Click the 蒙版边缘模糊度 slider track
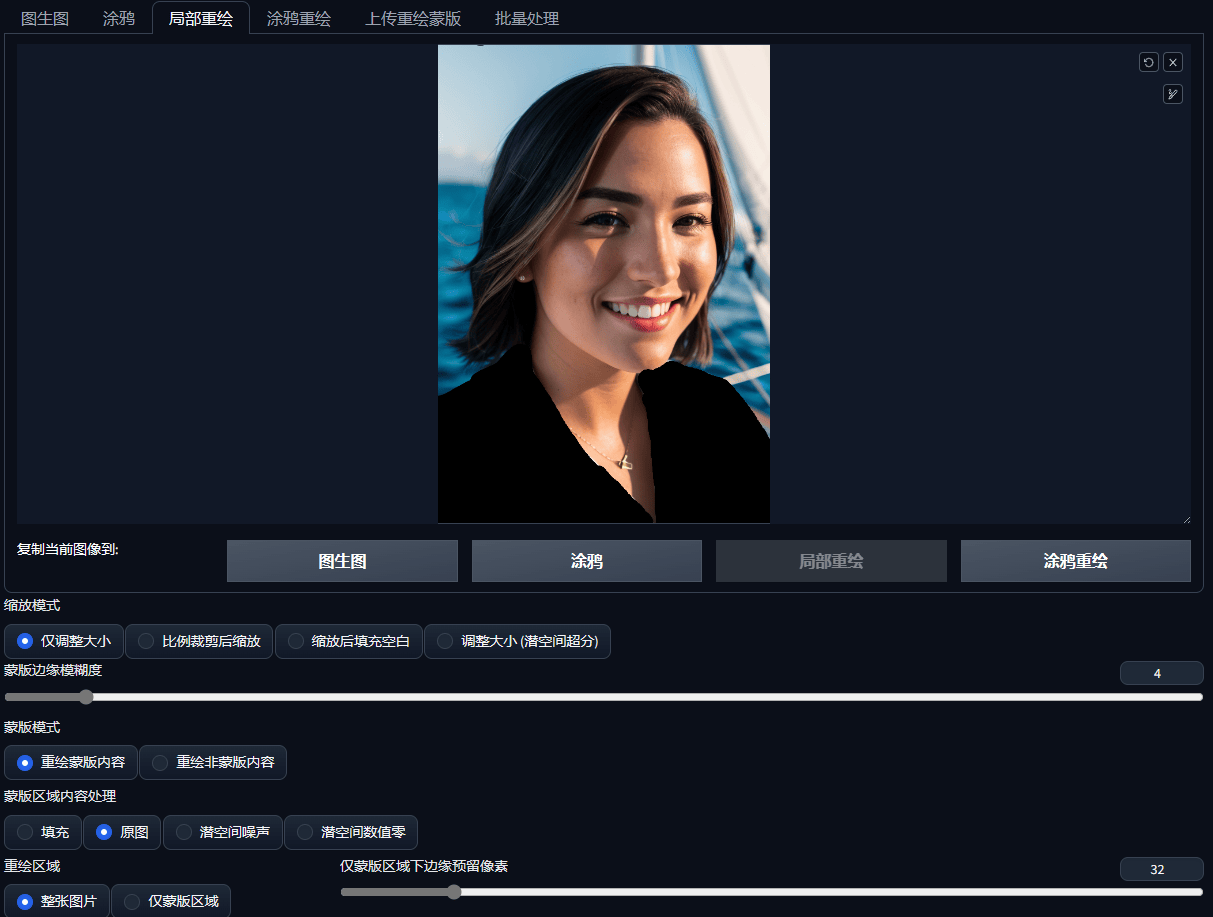The width and height of the screenshot is (1213, 917). point(603,697)
